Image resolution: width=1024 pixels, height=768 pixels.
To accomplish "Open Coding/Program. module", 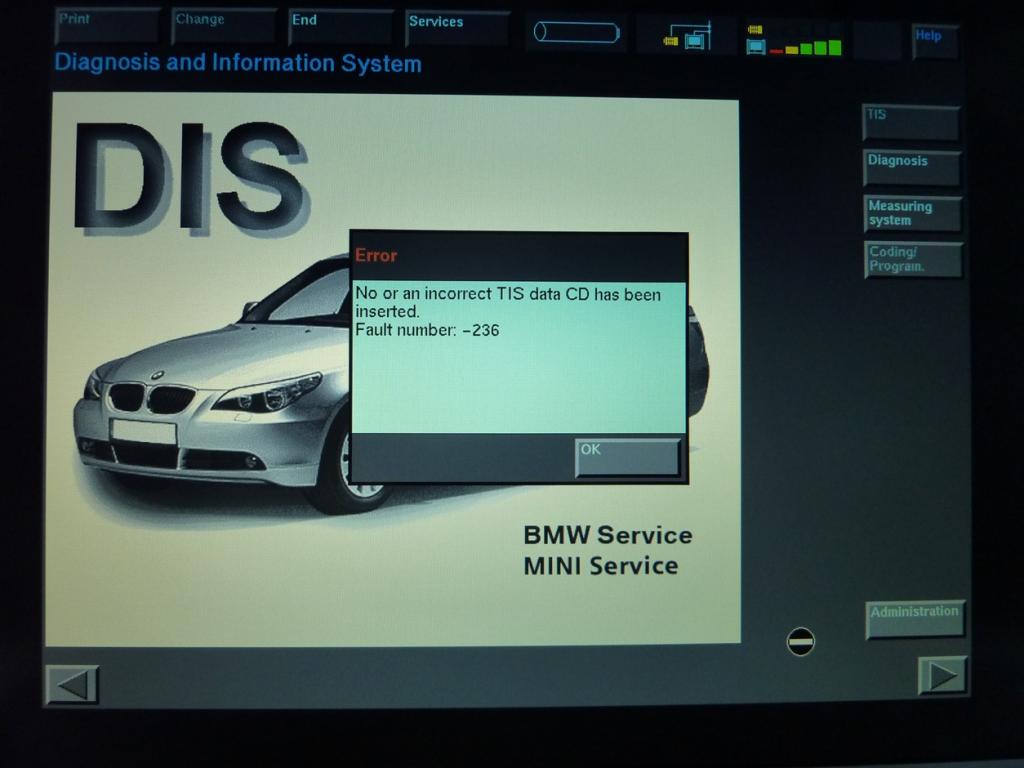I will click(914, 260).
